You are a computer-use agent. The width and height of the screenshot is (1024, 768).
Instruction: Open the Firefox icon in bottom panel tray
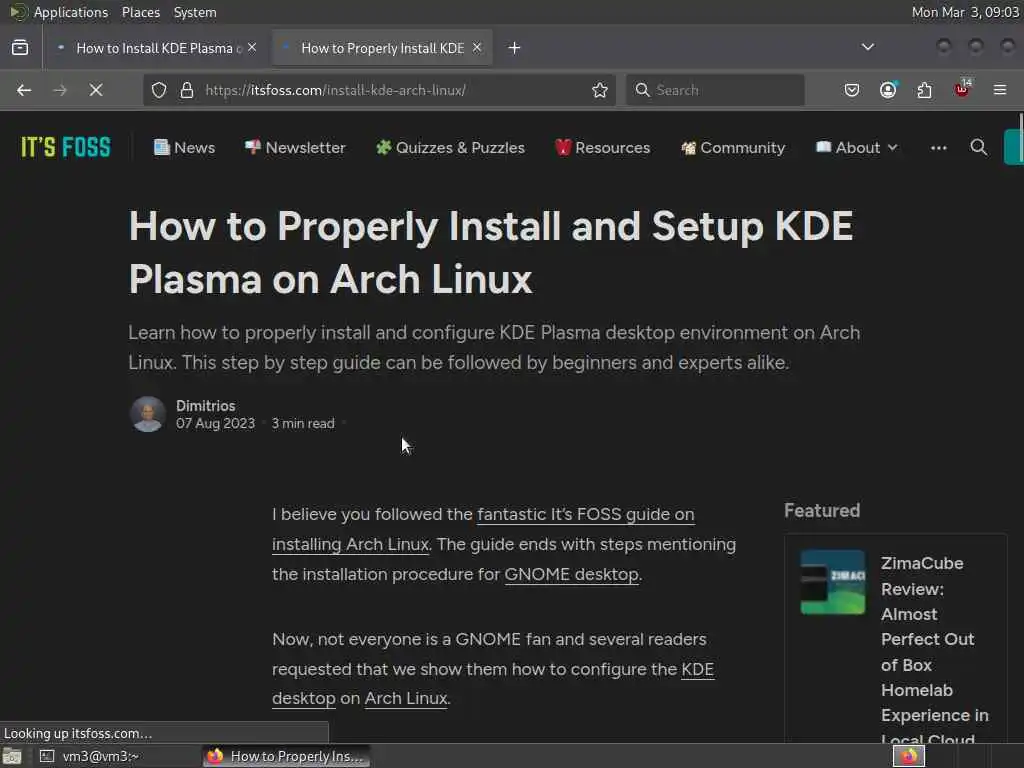[909, 756]
